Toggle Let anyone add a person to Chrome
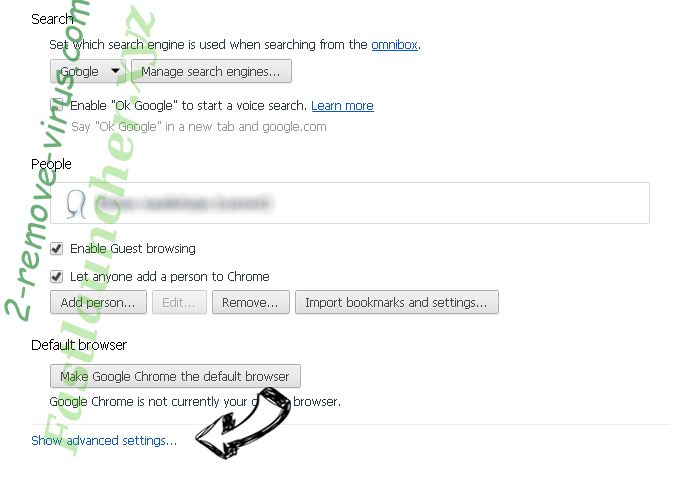674x488 pixels. 57,276
